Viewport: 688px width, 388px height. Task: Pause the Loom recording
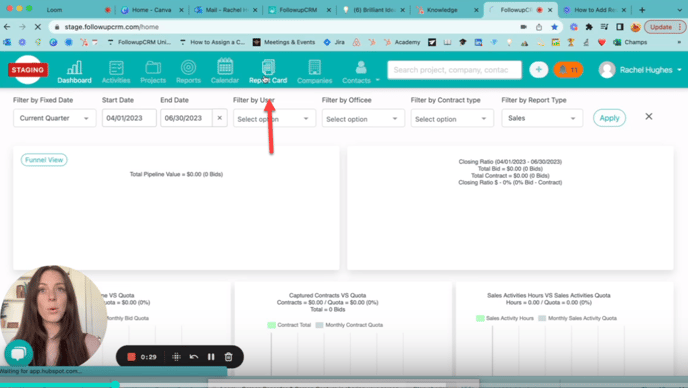tap(211, 357)
